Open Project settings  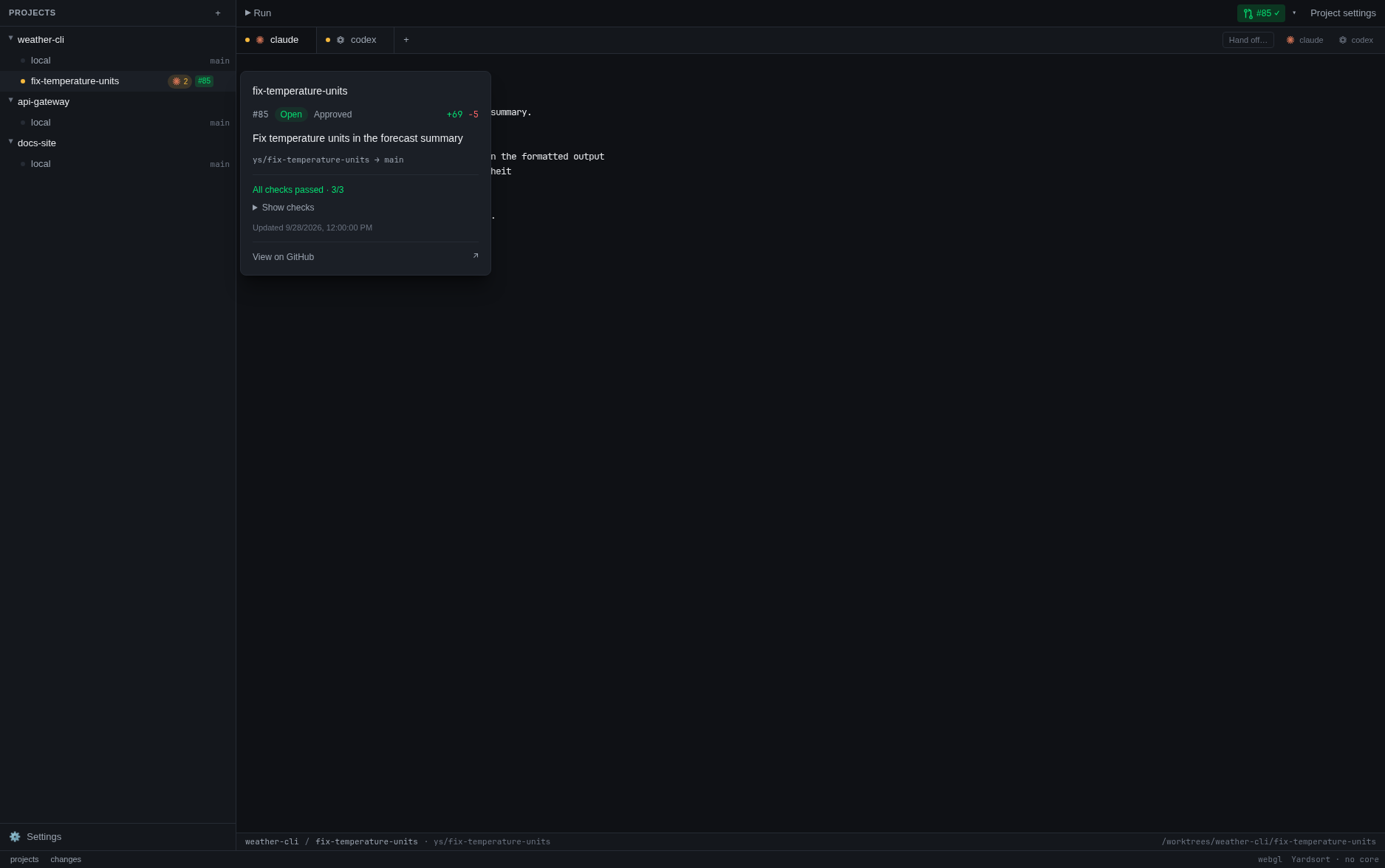point(1343,13)
